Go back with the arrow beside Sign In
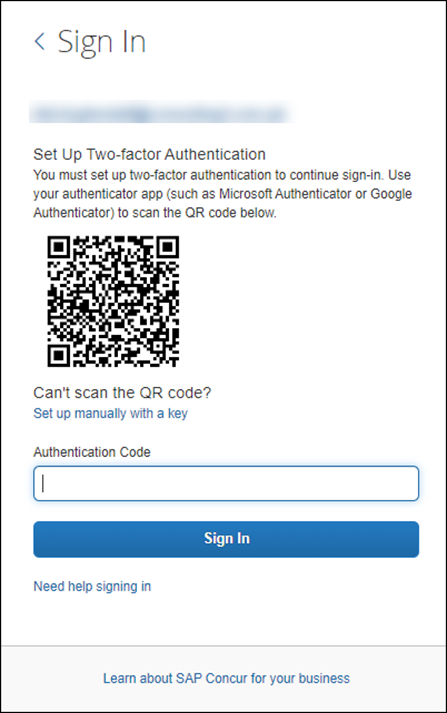 point(40,41)
